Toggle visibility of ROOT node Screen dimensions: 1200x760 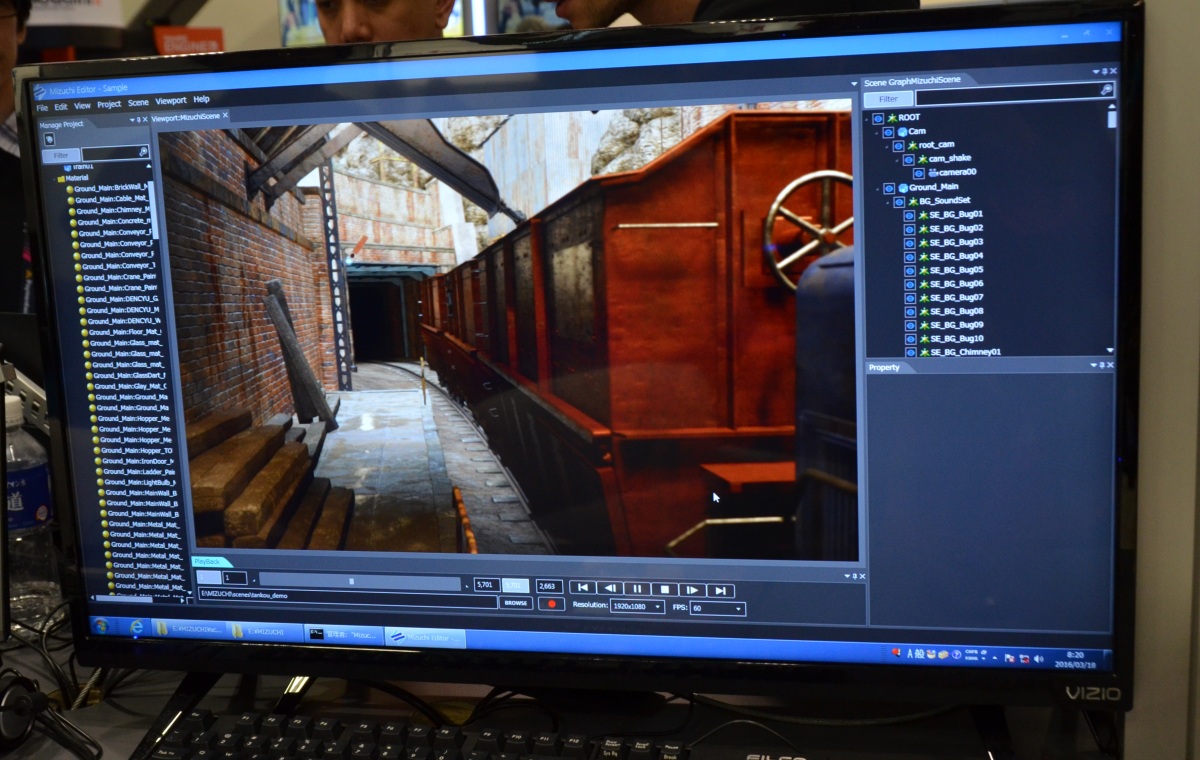coord(877,118)
